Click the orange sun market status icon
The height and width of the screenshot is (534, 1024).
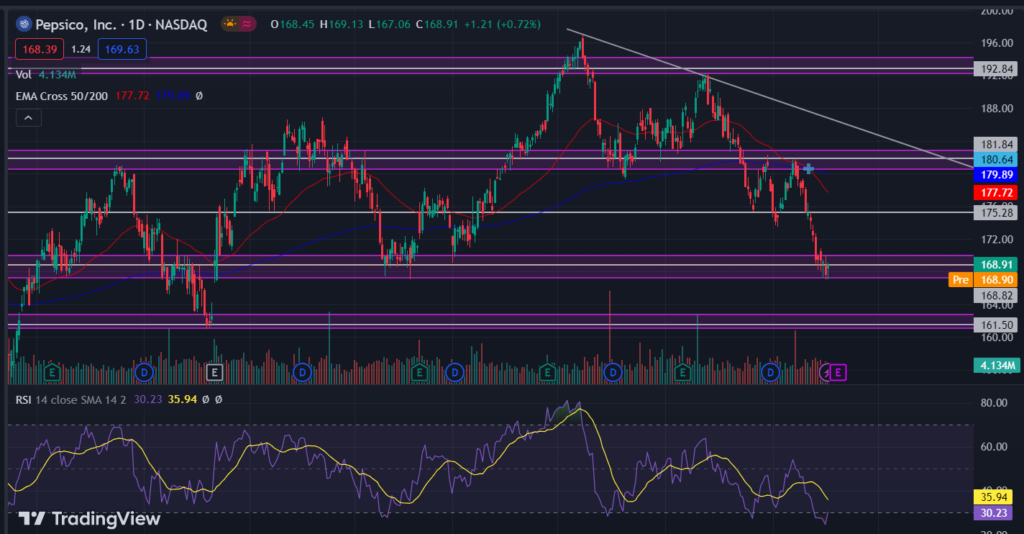(x=230, y=24)
